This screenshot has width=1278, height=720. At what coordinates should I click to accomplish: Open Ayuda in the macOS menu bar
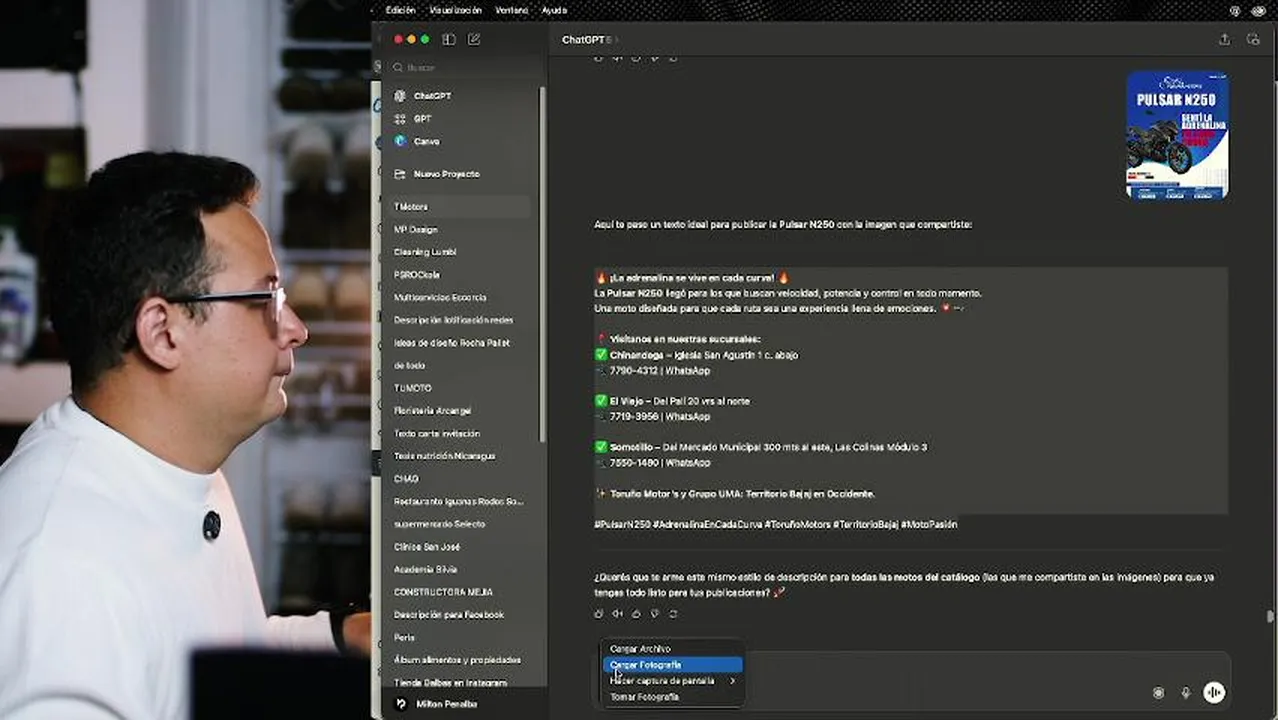pos(554,10)
